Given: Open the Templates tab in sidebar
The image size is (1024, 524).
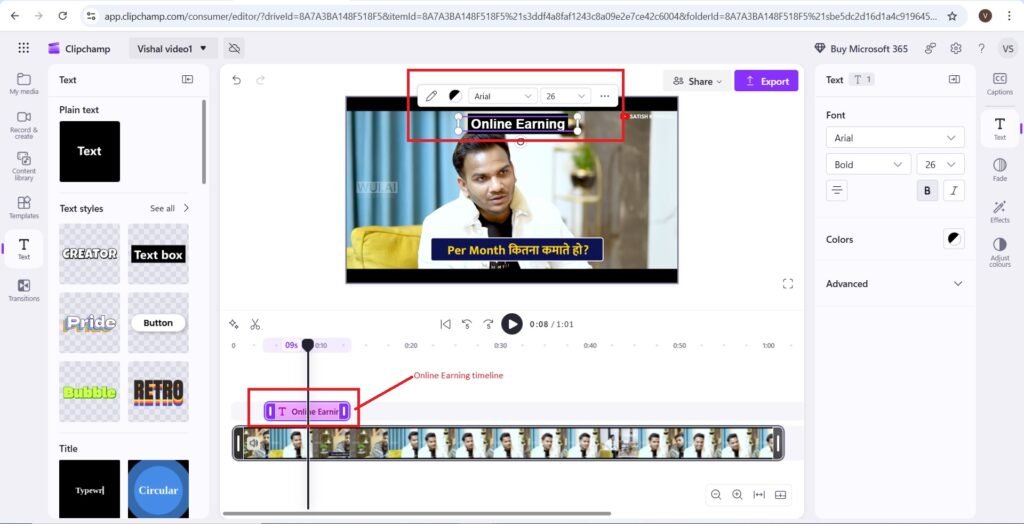Looking at the screenshot, I should [x=24, y=207].
